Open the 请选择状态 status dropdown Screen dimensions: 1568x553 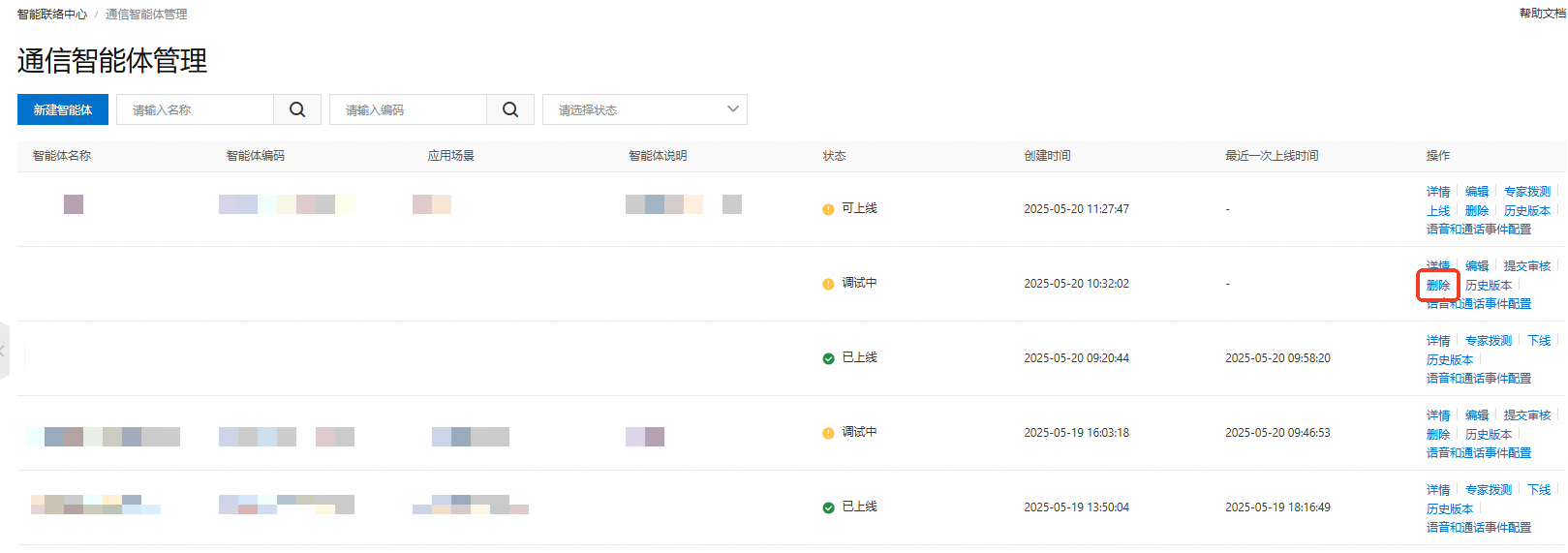click(645, 109)
